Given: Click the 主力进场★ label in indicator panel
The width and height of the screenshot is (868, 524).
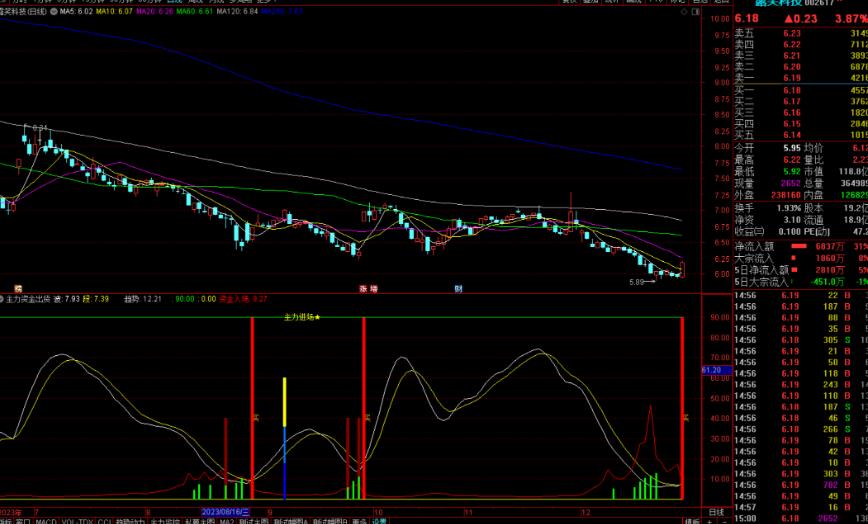Looking at the screenshot, I should (x=302, y=317).
